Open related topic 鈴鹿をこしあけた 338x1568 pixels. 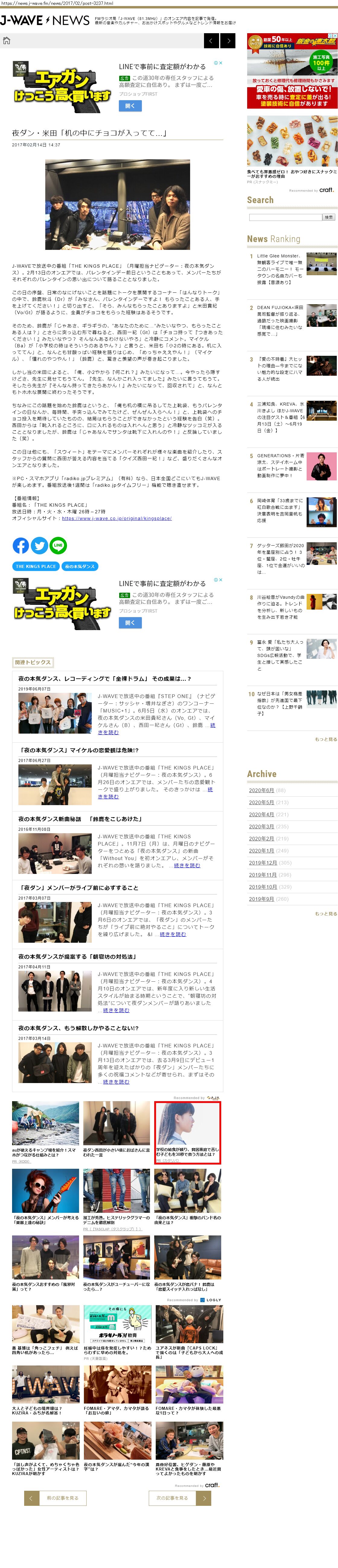[80, 819]
